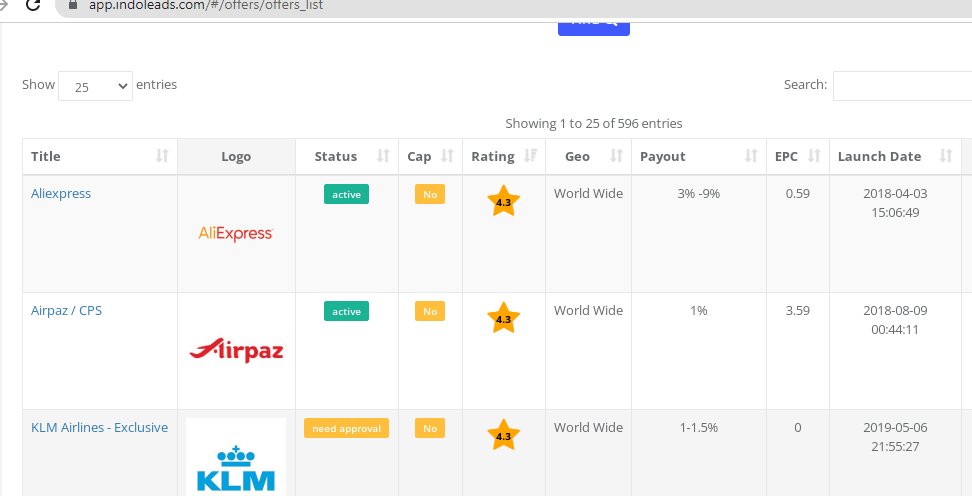Click the EPC value 0.59
This screenshot has width=972, height=496.
click(x=798, y=193)
